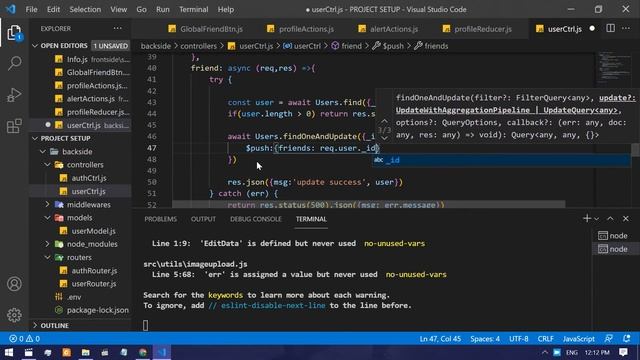Open File Explorer from the taskbar
Viewport: 640px width, 360px height.
pyautogui.click(x=85, y=352)
